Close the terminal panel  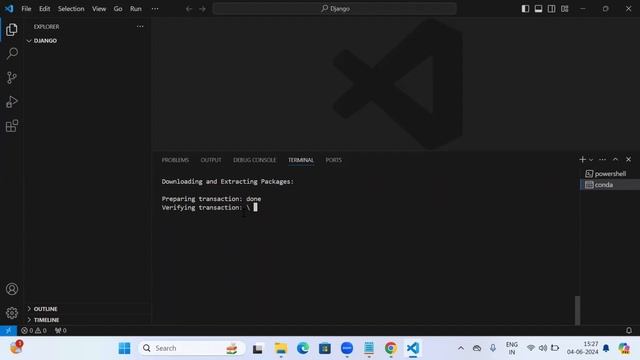point(629,160)
